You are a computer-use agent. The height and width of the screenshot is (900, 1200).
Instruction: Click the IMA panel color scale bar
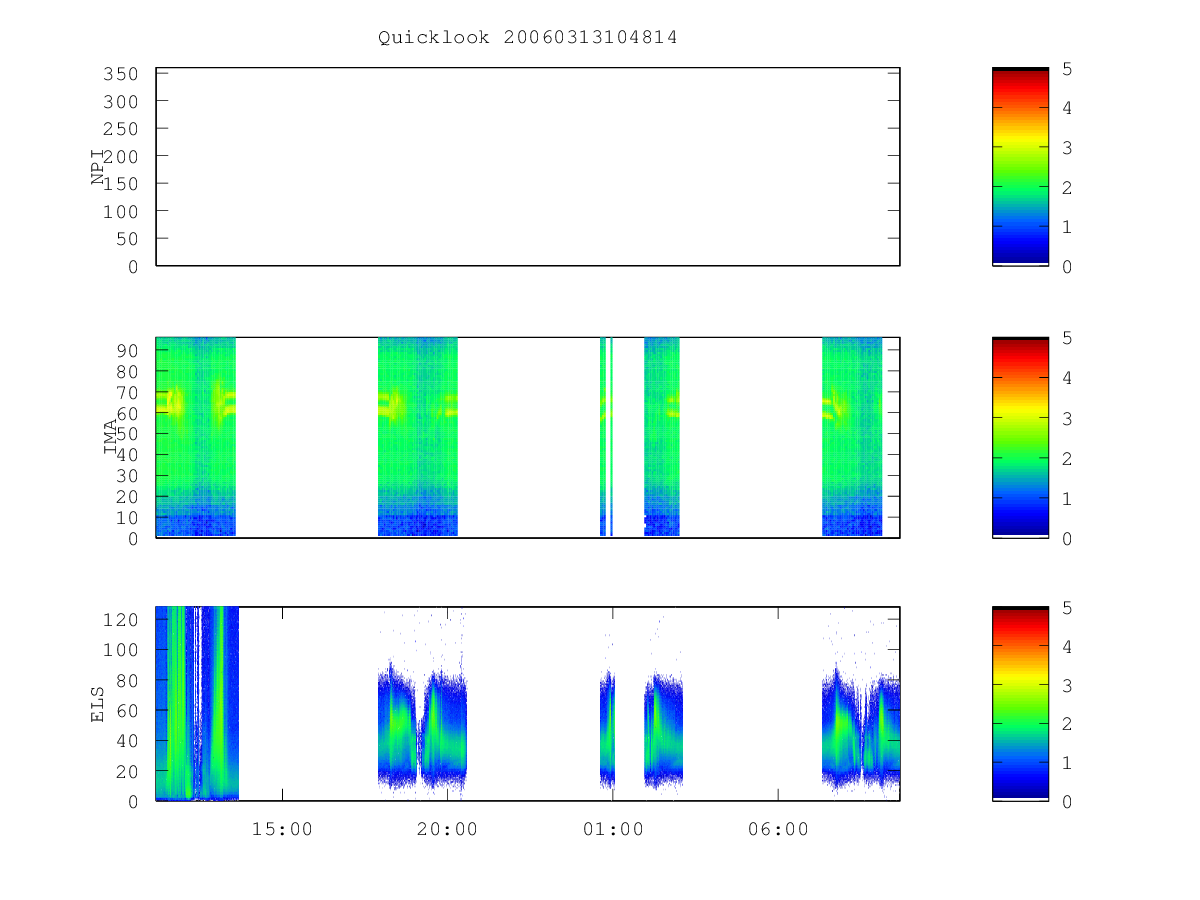coord(1020,438)
